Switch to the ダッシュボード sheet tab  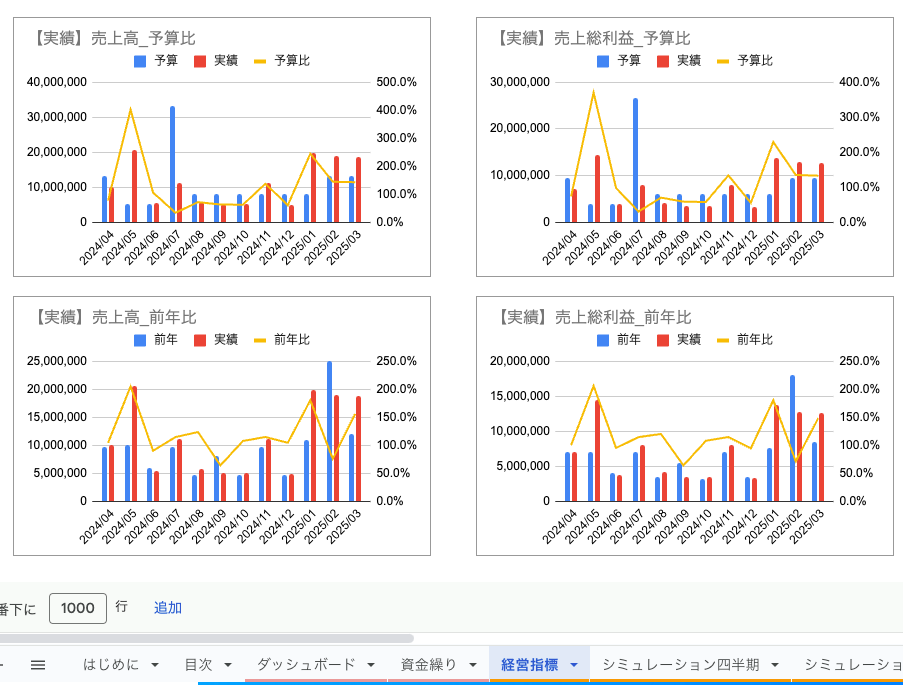306,665
